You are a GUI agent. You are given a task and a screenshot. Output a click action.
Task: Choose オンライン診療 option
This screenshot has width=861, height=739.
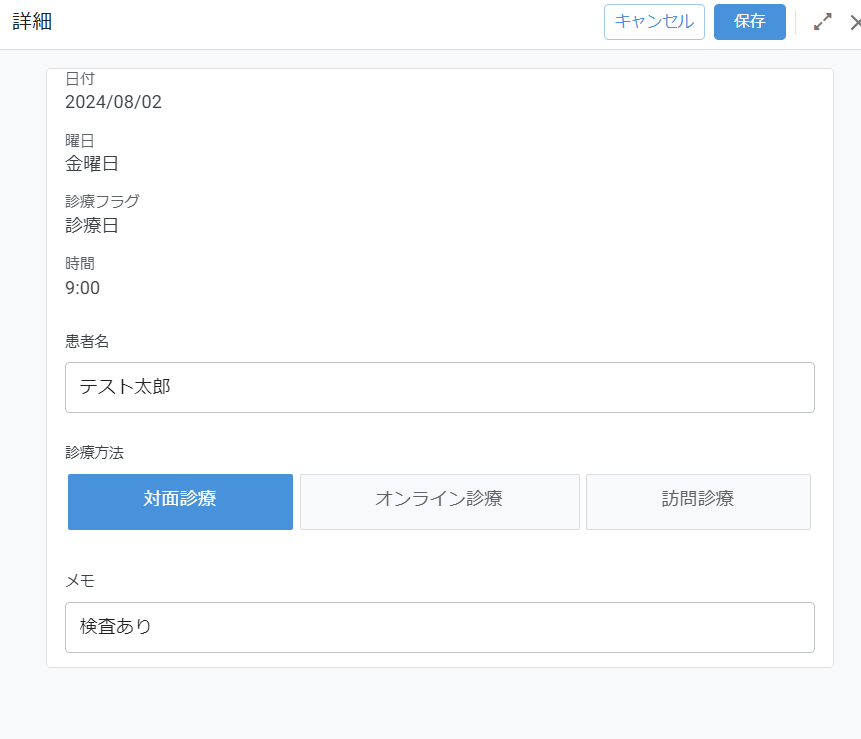439,502
